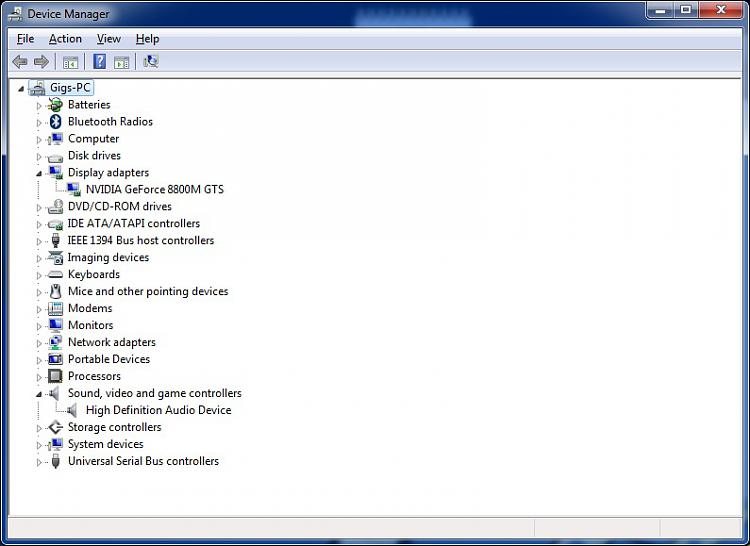Click the IEEE 1394 Bus host controllers icon
Image resolution: width=750 pixels, height=546 pixels.
click(55, 240)
